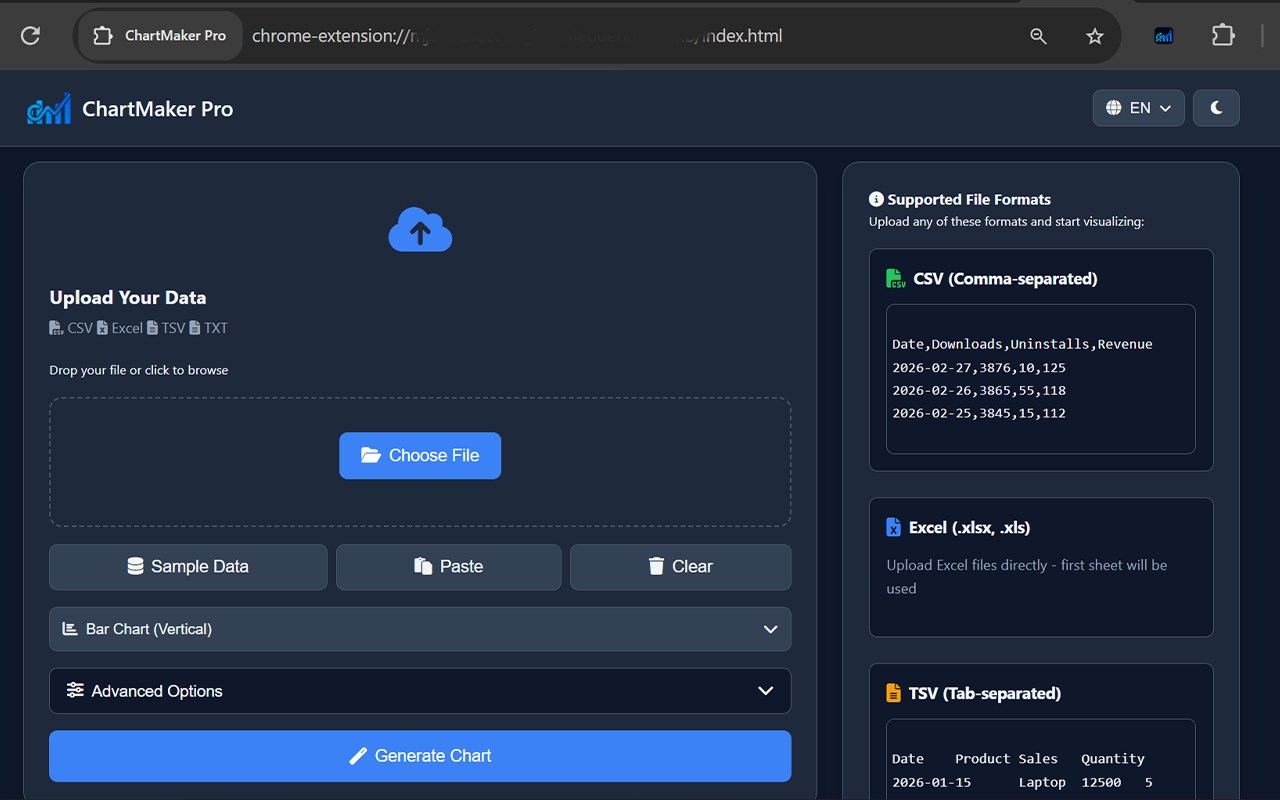Click the address bar URL text

point(517,36)
